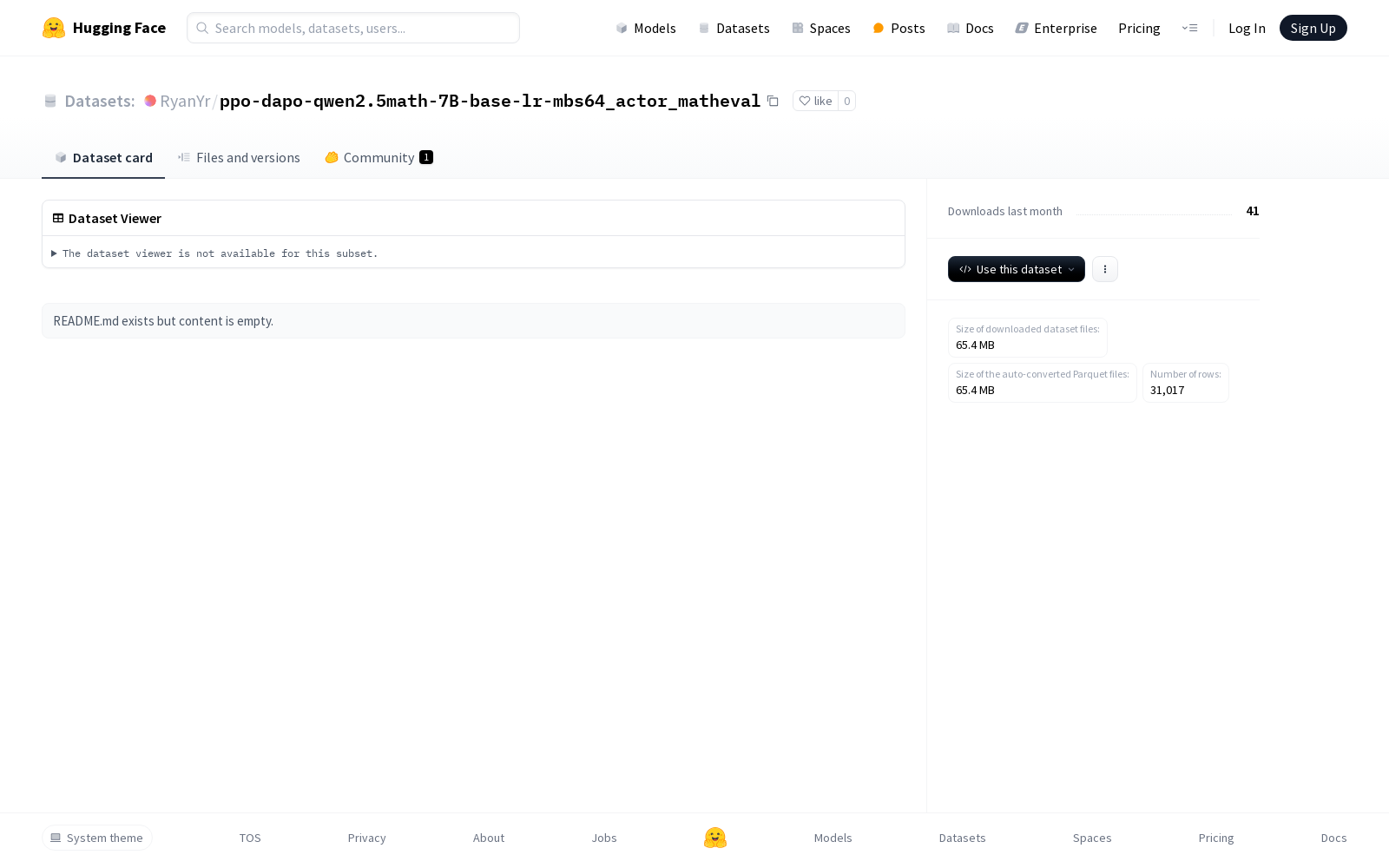This screenshot has height=868, width=1389.
Task: Open Posts in top navigation
Action: pyautogui.click(x=899, y=28)
